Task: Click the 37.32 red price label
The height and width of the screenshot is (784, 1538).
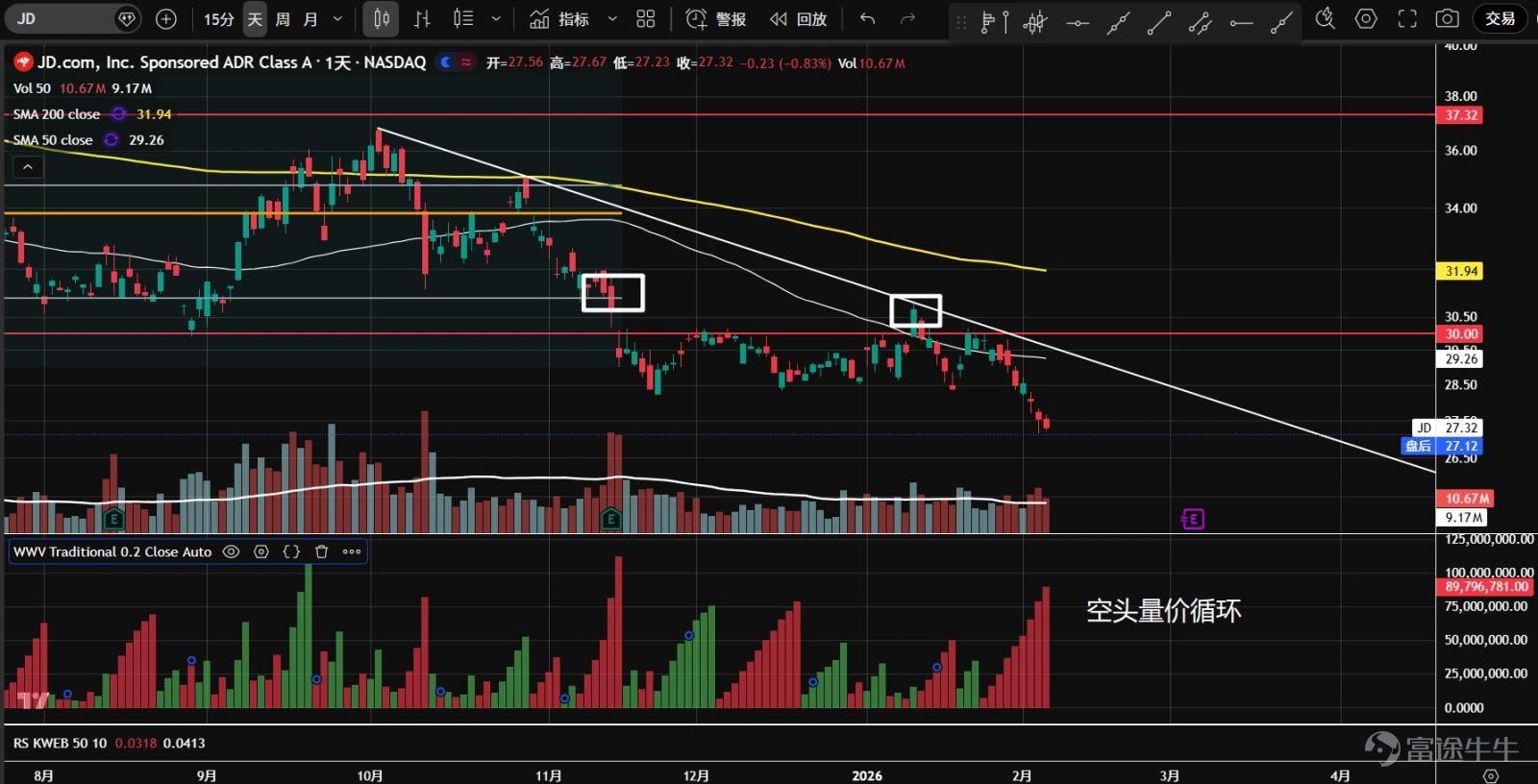Action: coord(1459,115)
